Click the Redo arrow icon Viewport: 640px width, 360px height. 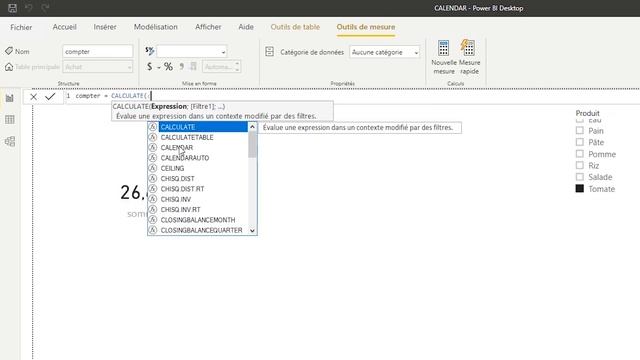pyautogui.click(x=45, y=8)
